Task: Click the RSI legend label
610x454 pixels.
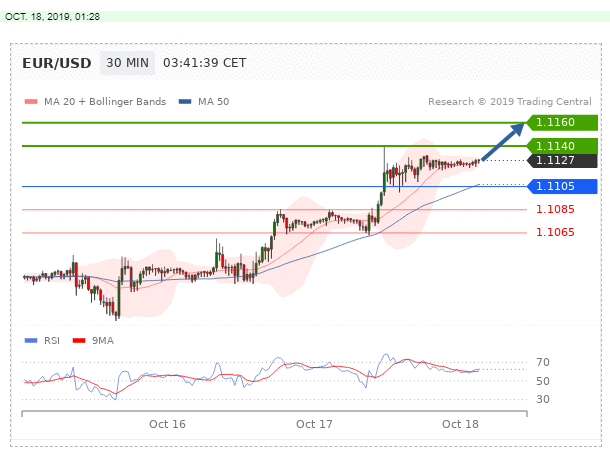Action: [52, 341]
